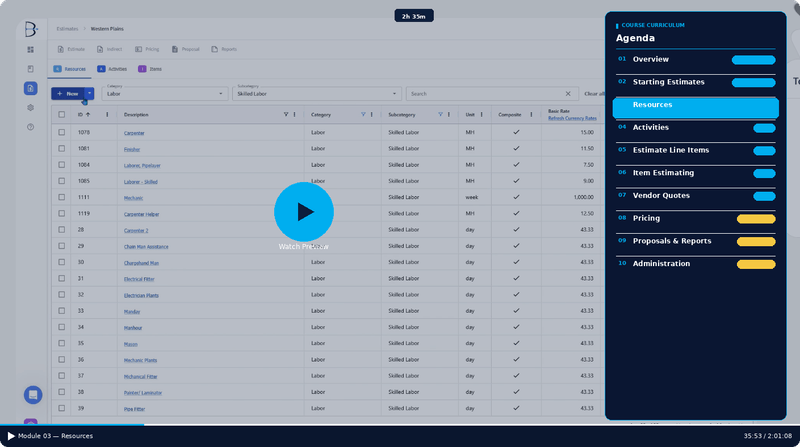Select Pricing in the Agenda
This screenshot has height=447, width=800.
[x=695, y=218]
